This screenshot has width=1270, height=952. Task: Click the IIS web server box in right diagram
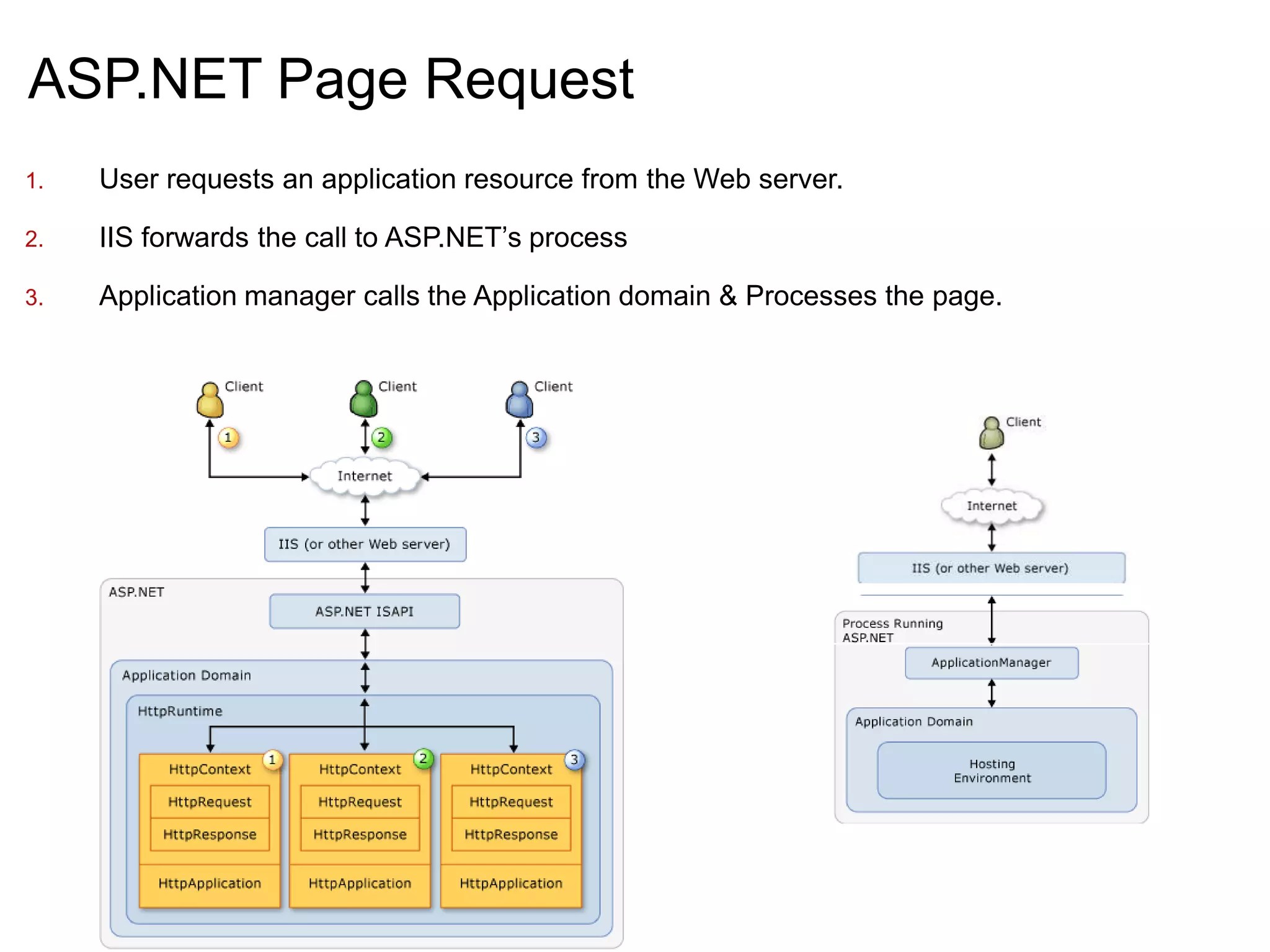pyautogui.click(x=990, y=568)
